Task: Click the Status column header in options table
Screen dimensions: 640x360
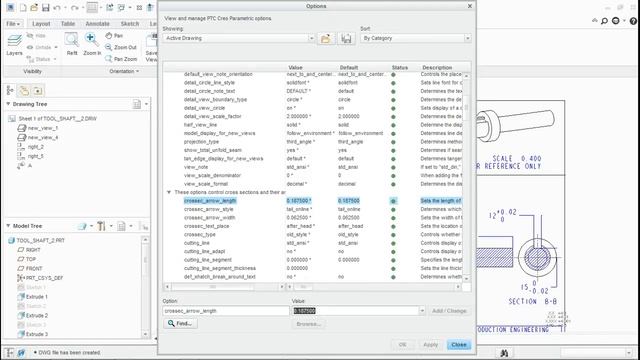Action: pos(400,68)
